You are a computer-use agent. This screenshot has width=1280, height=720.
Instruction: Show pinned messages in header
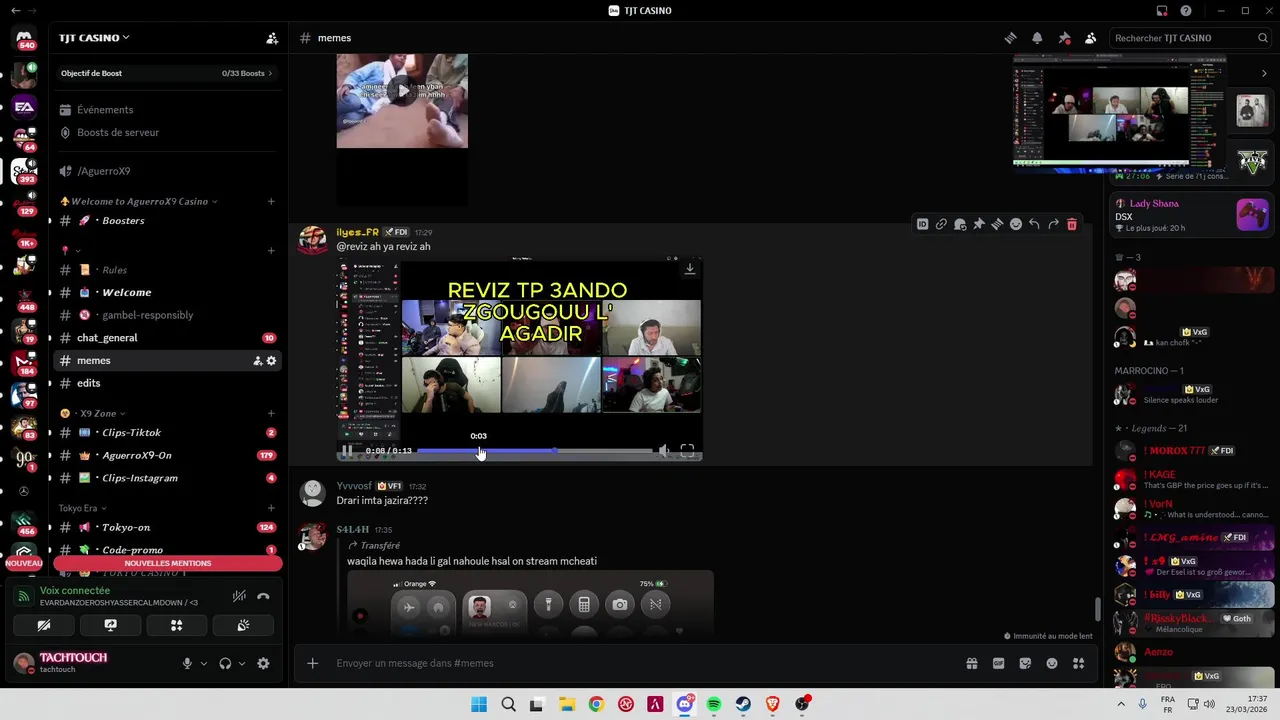(x=1064, y=38)
